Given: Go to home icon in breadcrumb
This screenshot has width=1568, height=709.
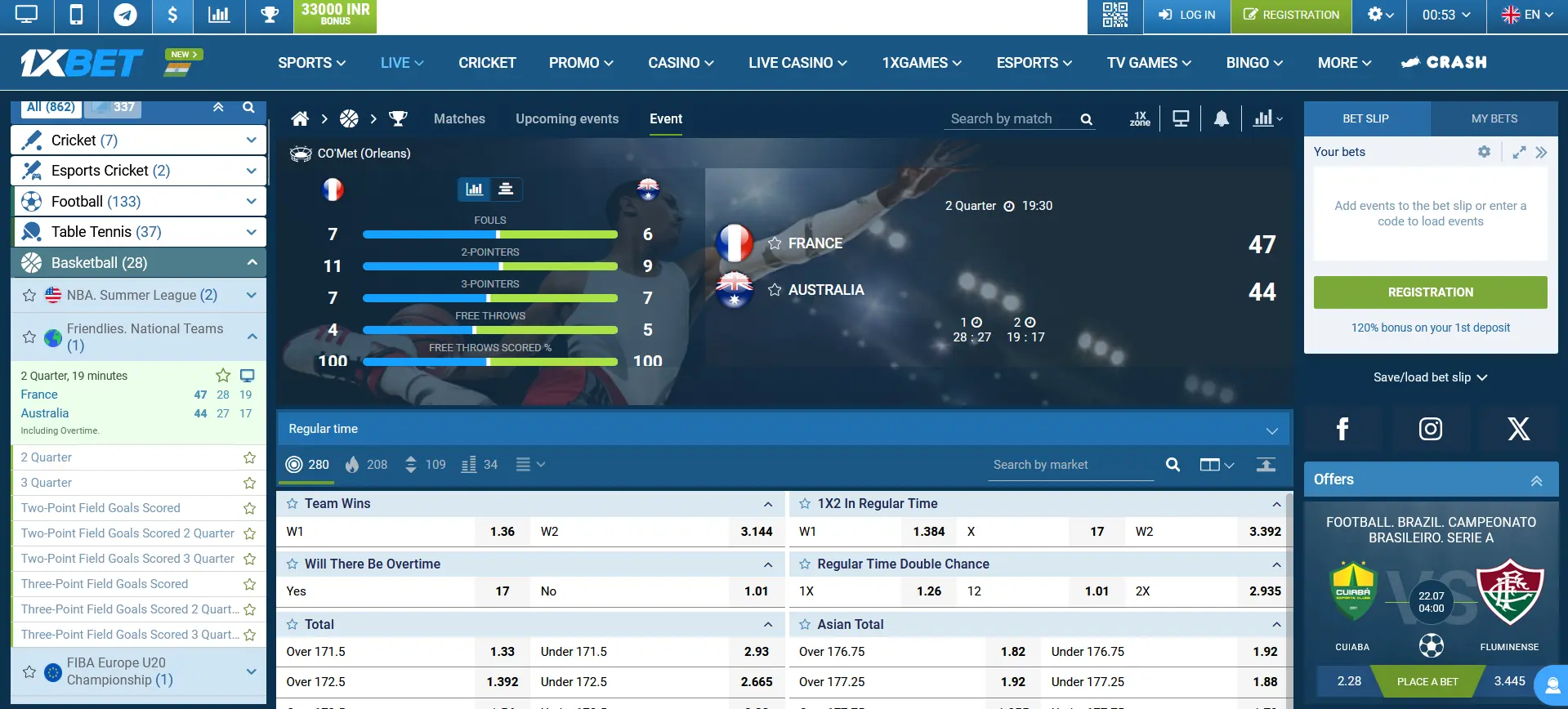Looking at the screenshot, I should point(300,119).
